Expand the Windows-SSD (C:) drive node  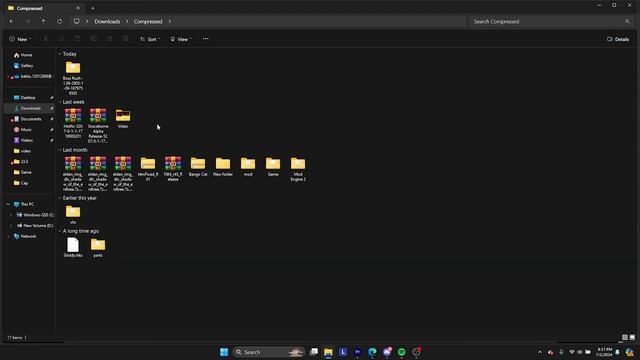point(11,215)
